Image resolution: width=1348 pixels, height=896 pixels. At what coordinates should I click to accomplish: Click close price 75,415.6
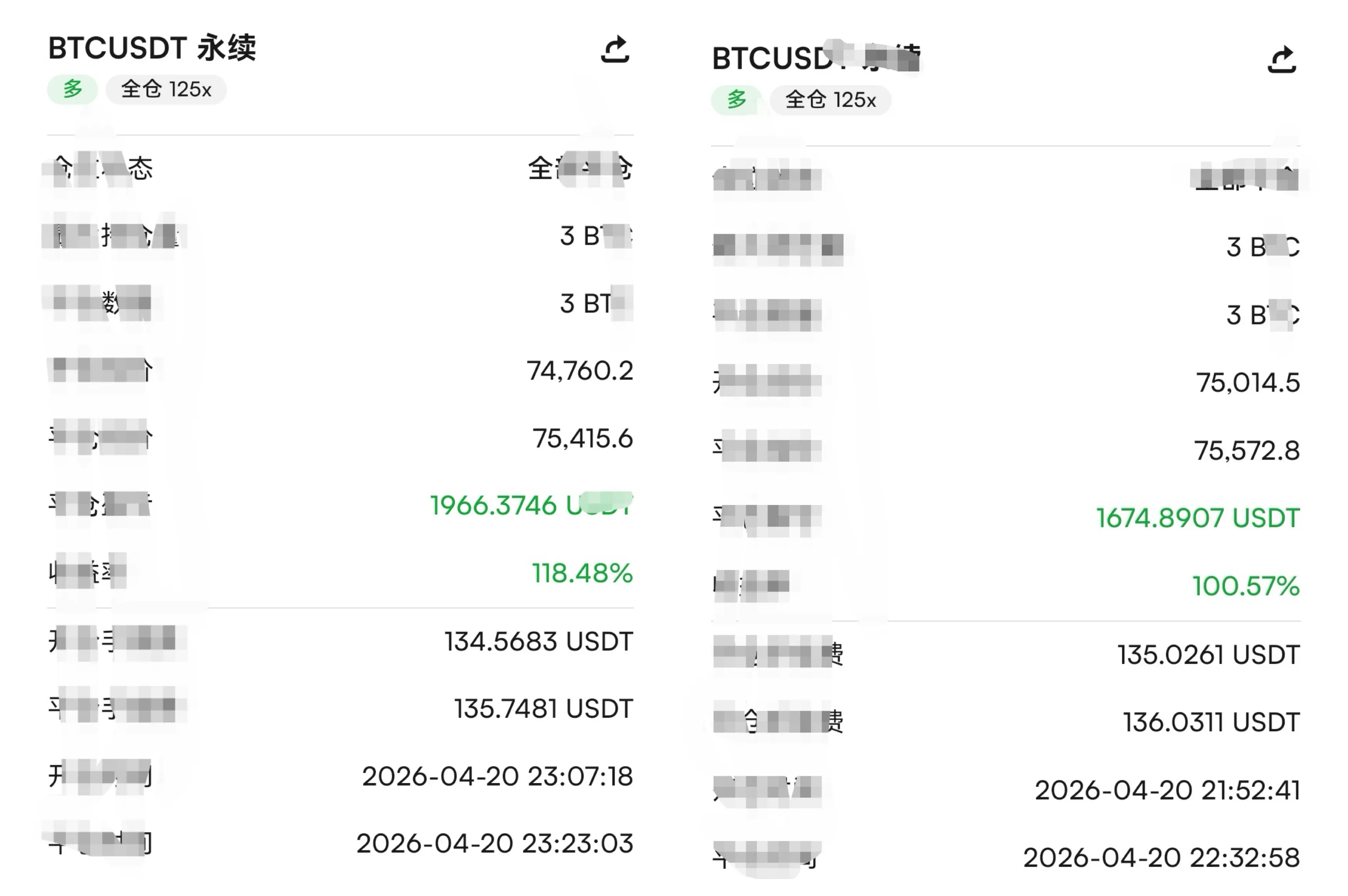(x=583, y=438)
